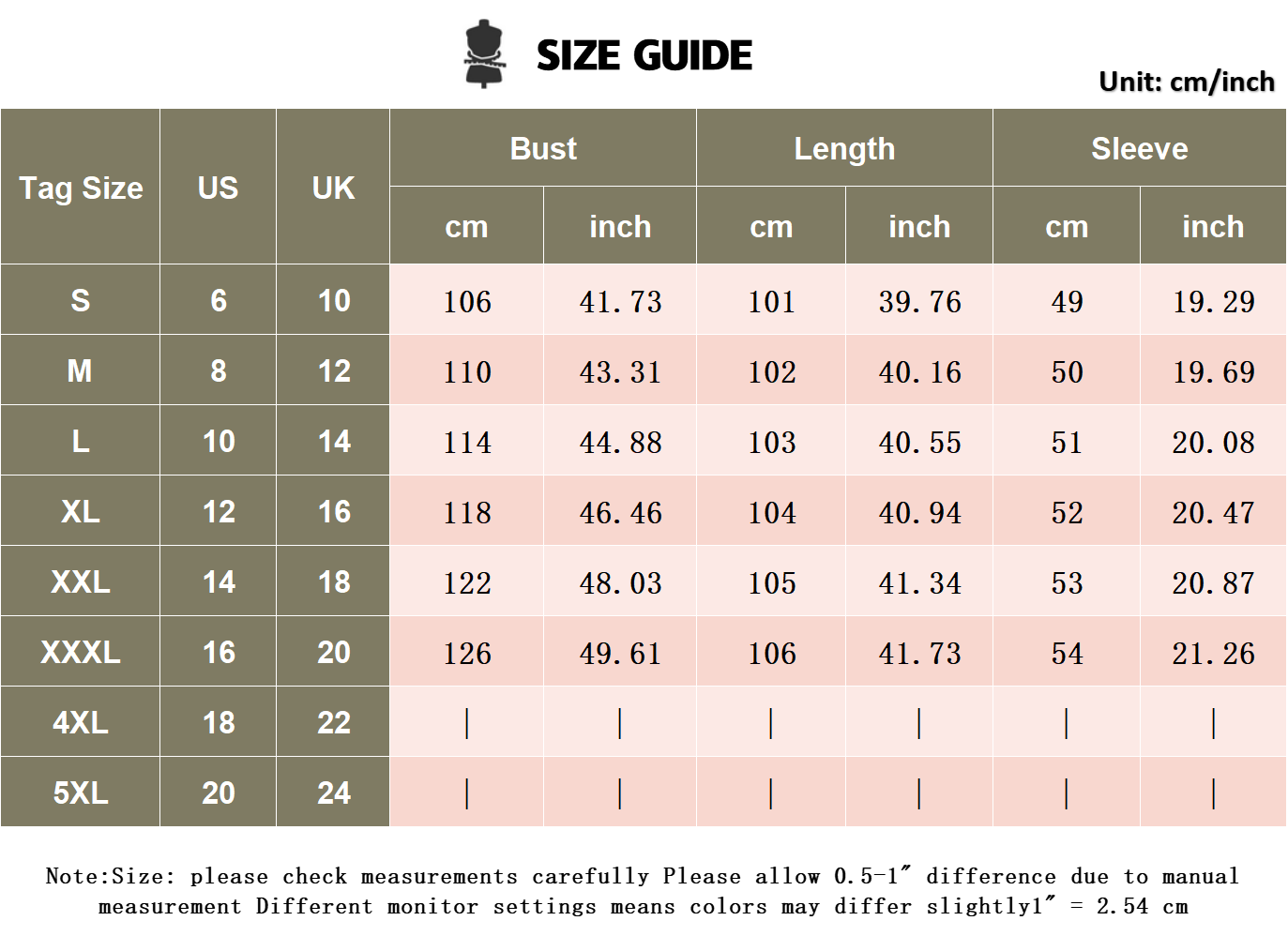This screenshot has width=1288, height=951.
Task: Click UK size 12 cell
Action: pyautogui.click(x=333, y=370)
